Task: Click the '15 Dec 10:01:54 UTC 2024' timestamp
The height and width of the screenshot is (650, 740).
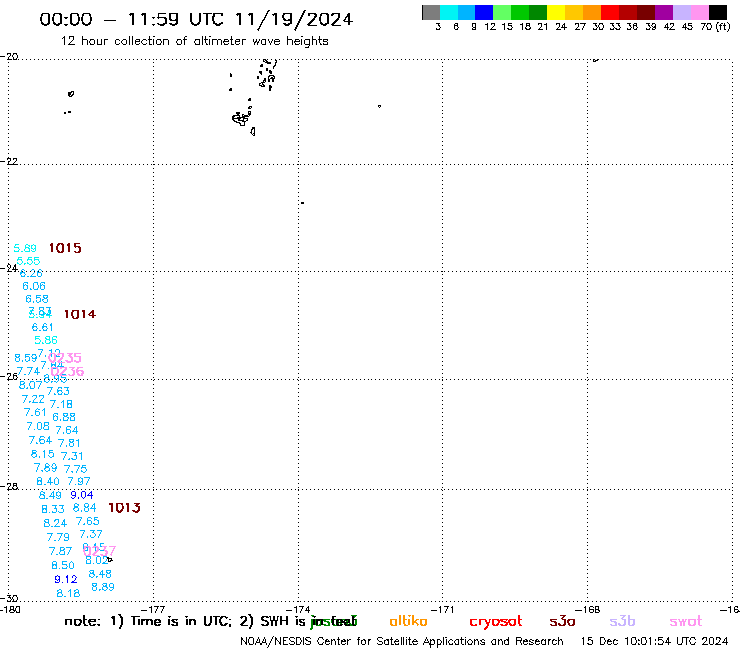Action: coord(655,641)
